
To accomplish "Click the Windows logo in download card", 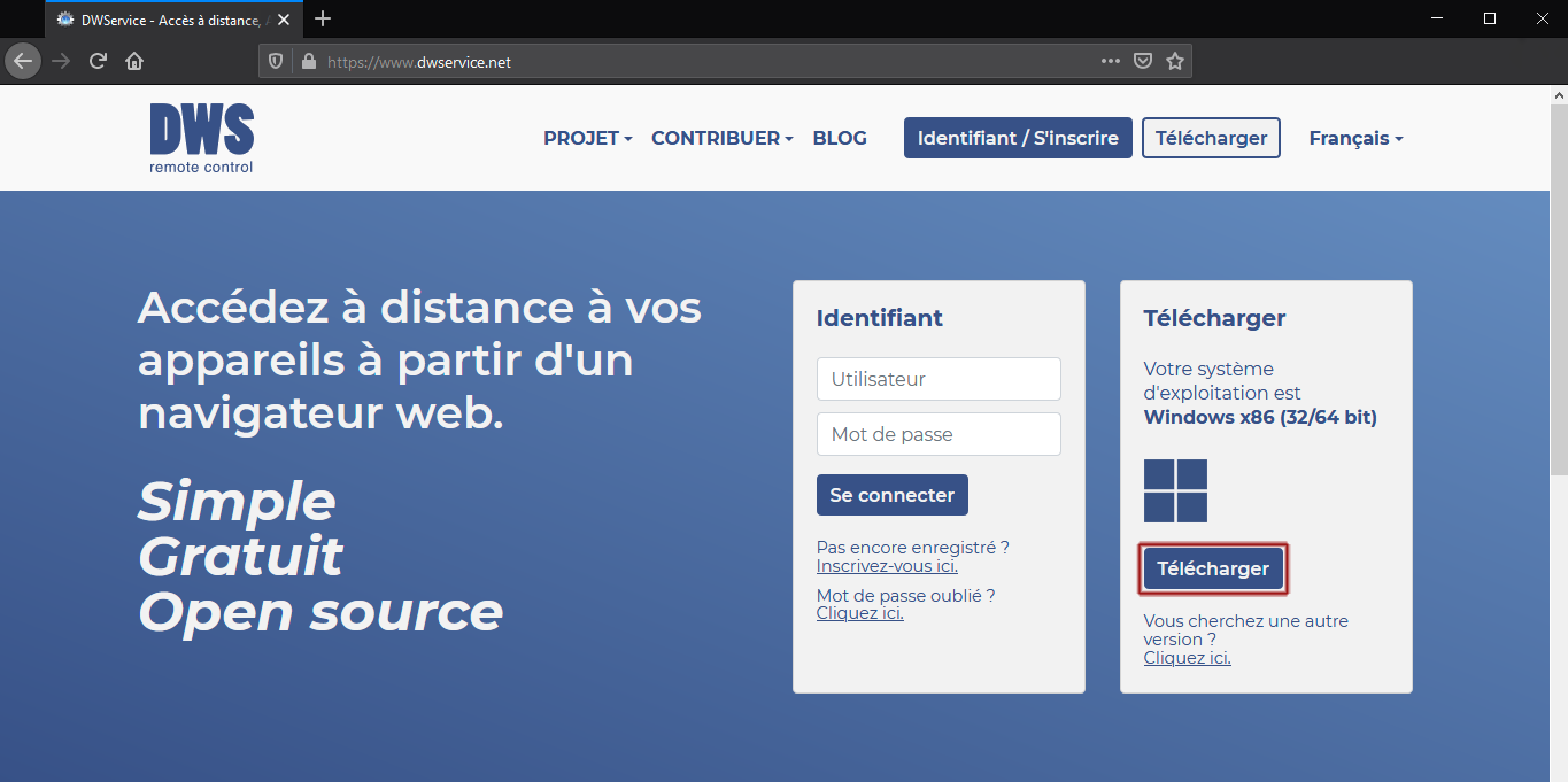I will click(1175, 490).
